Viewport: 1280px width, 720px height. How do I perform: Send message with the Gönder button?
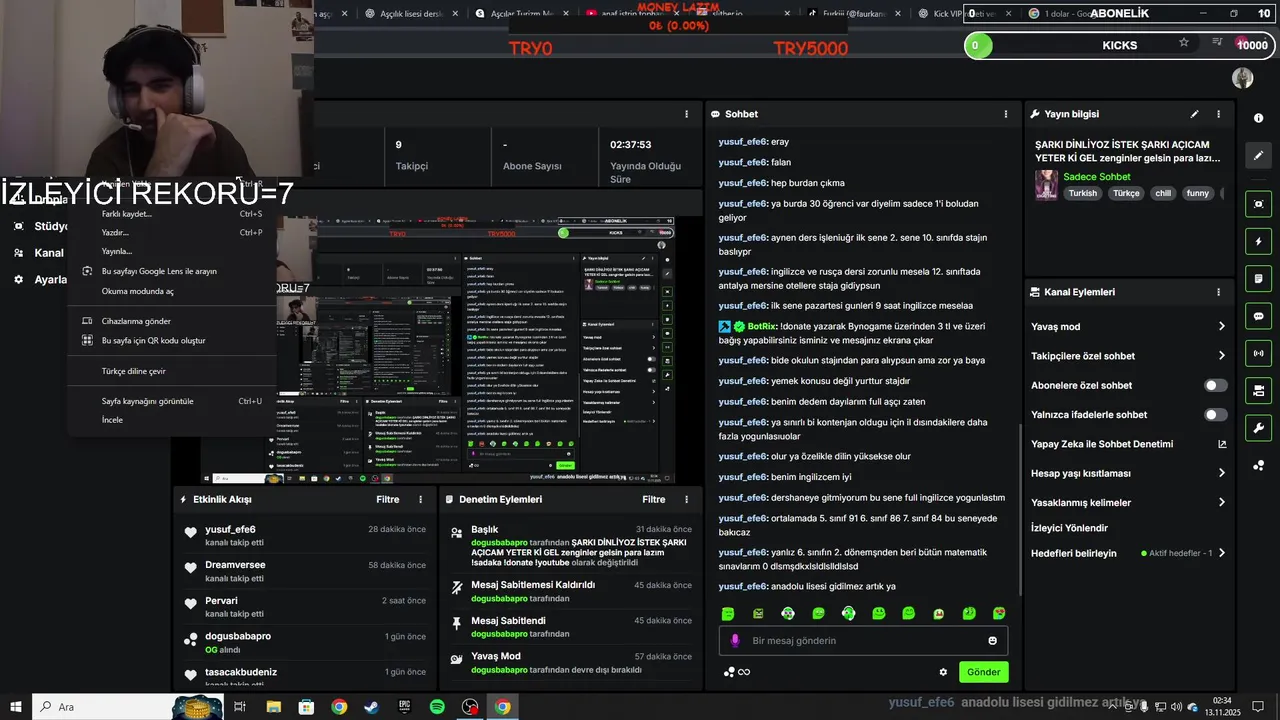[x=983, y=672]
